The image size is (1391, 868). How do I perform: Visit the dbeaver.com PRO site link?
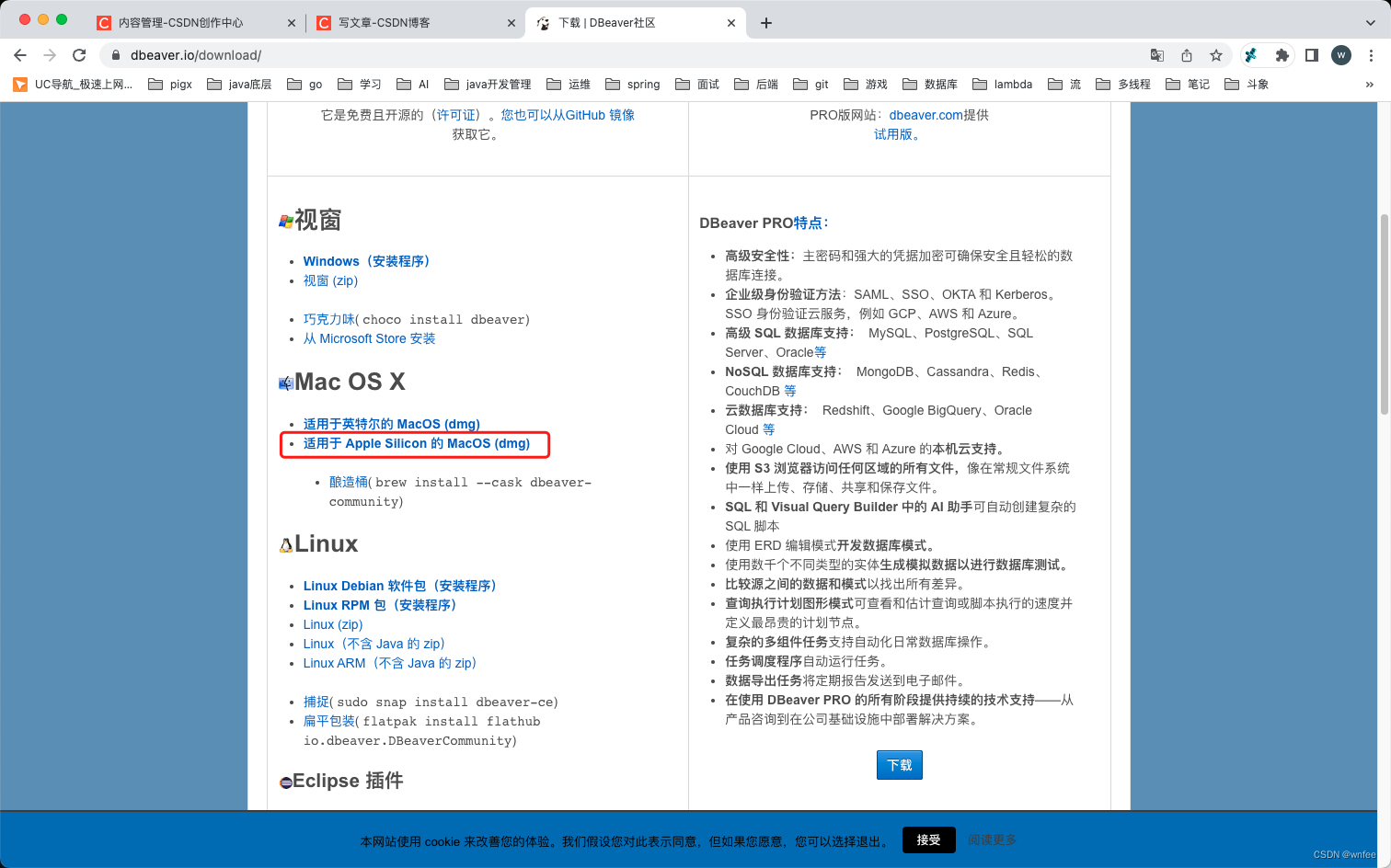coord(925,115)
